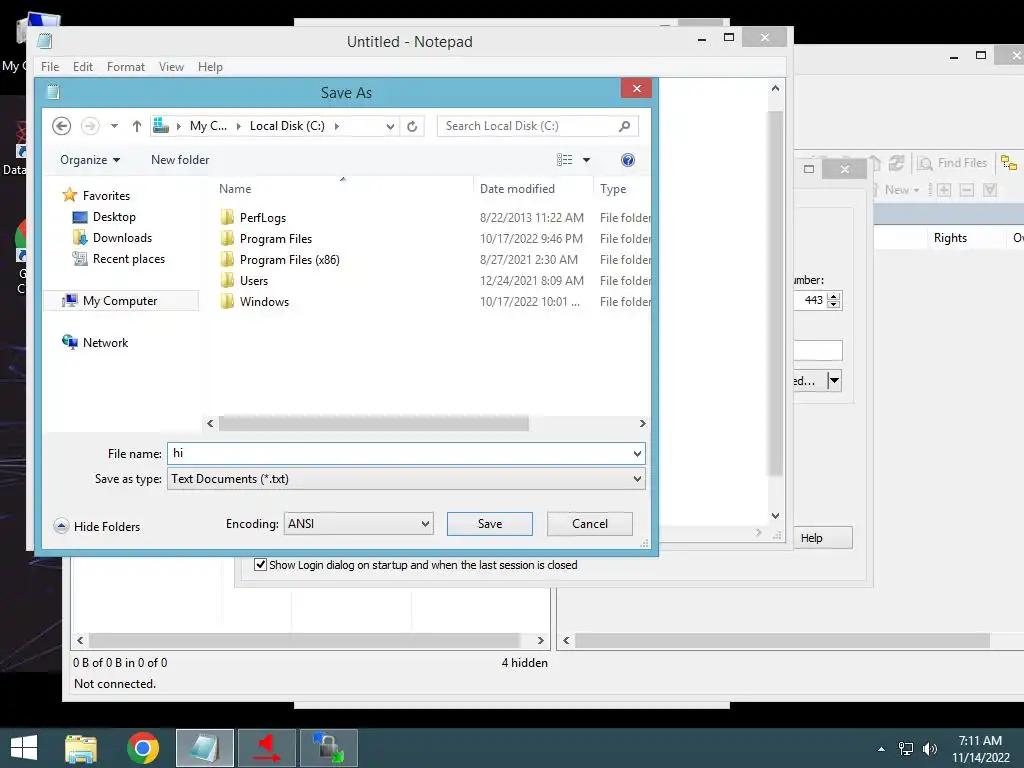This screenshot has height=768, width=1024.
Task: Collapse folders with Hide Folders
Action: coord(97,526)
